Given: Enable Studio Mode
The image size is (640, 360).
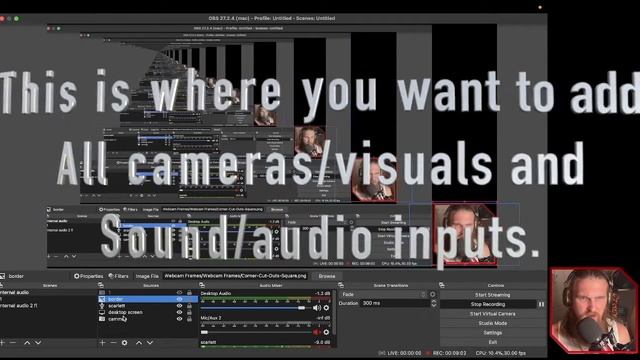Looking at the screenshot, I should (493, 323).
